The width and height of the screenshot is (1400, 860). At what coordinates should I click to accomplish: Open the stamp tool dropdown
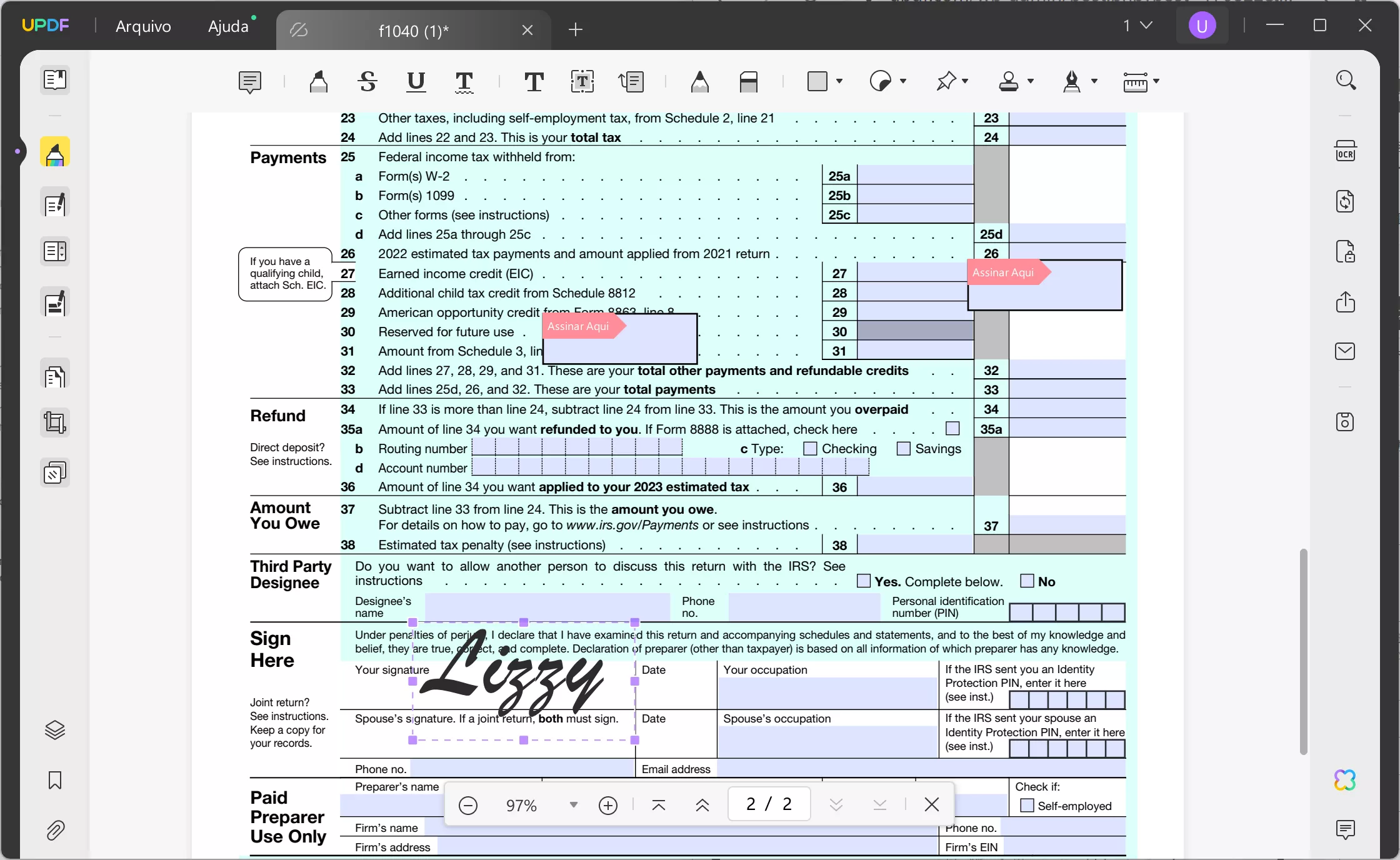coord(1030,82)
